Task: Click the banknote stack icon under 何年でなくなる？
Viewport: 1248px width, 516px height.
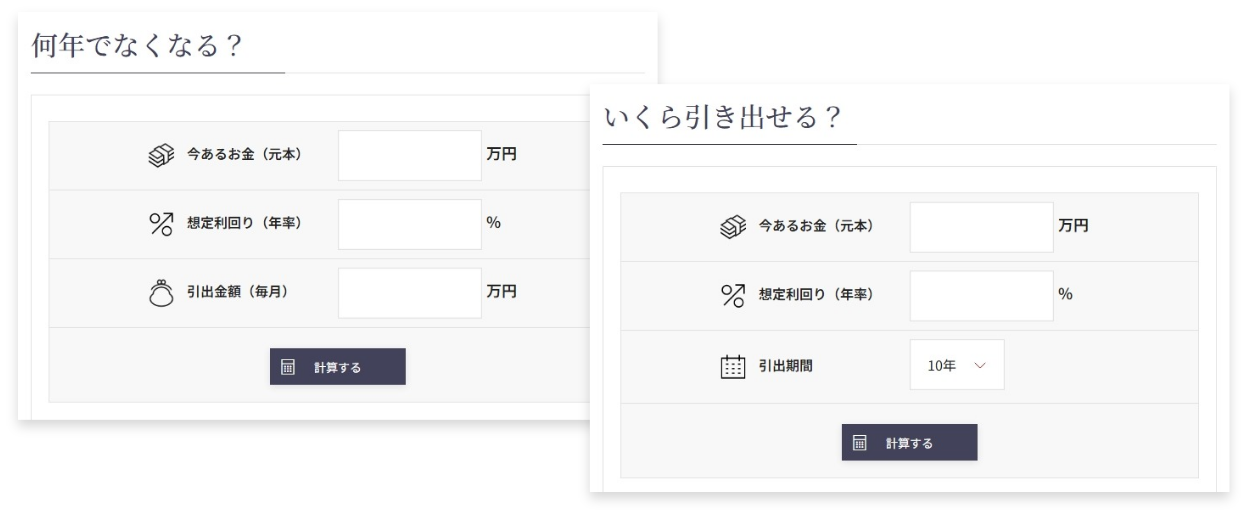Action: 159,155
